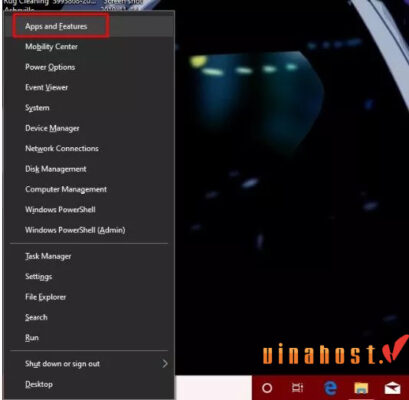This screenshot has height=400, width=409.
Task: Open Mobility Center from the menu
Action: point(88,47)
